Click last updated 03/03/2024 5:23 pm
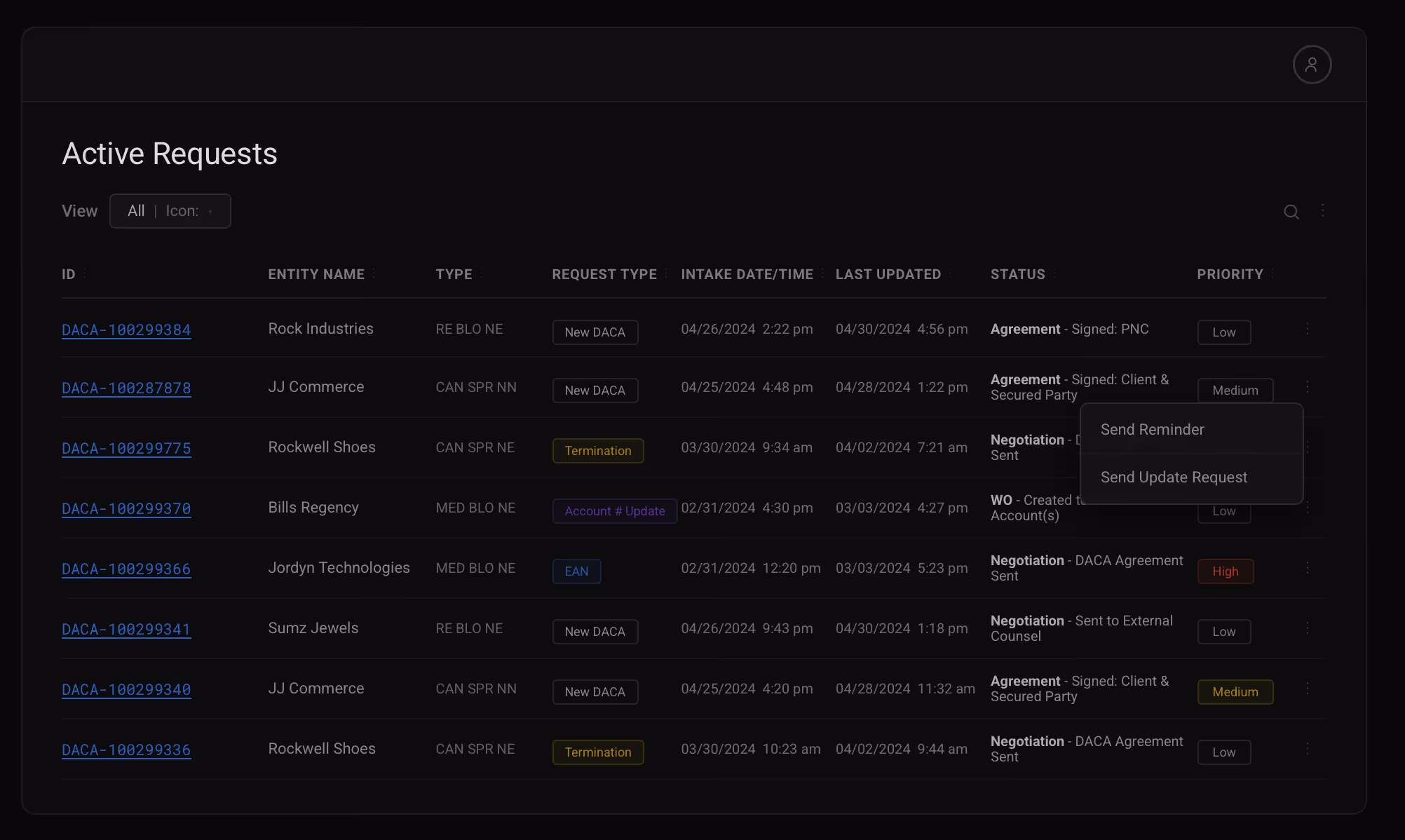Image resolution: width=1405 pixels, height=840 pixels. 902,568
